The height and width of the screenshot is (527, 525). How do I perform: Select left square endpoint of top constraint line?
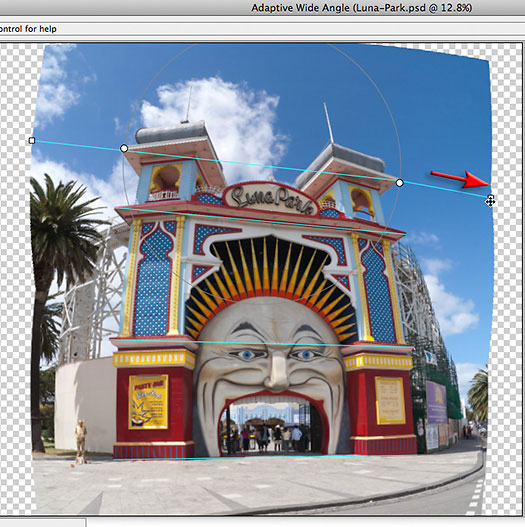(x=32, y=140)
